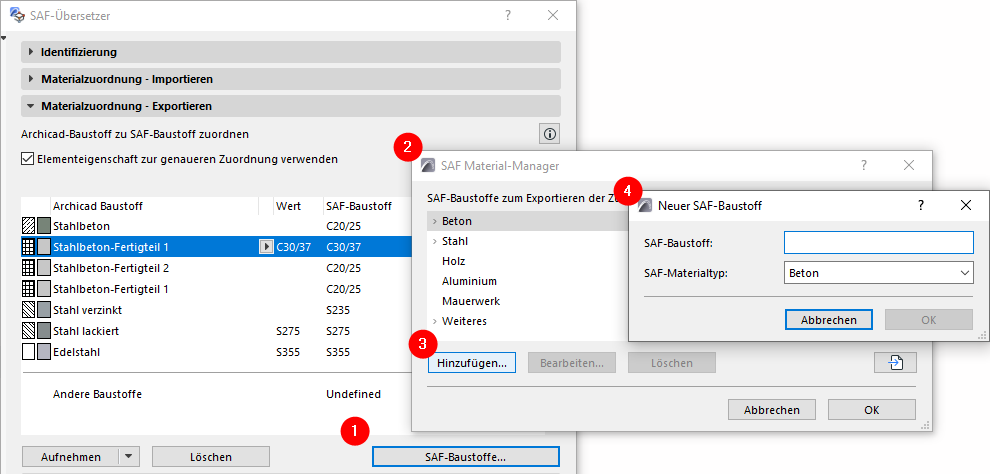Click Abbrechen in Neuer SAF-Baustoff dialog

coord(829,320)
